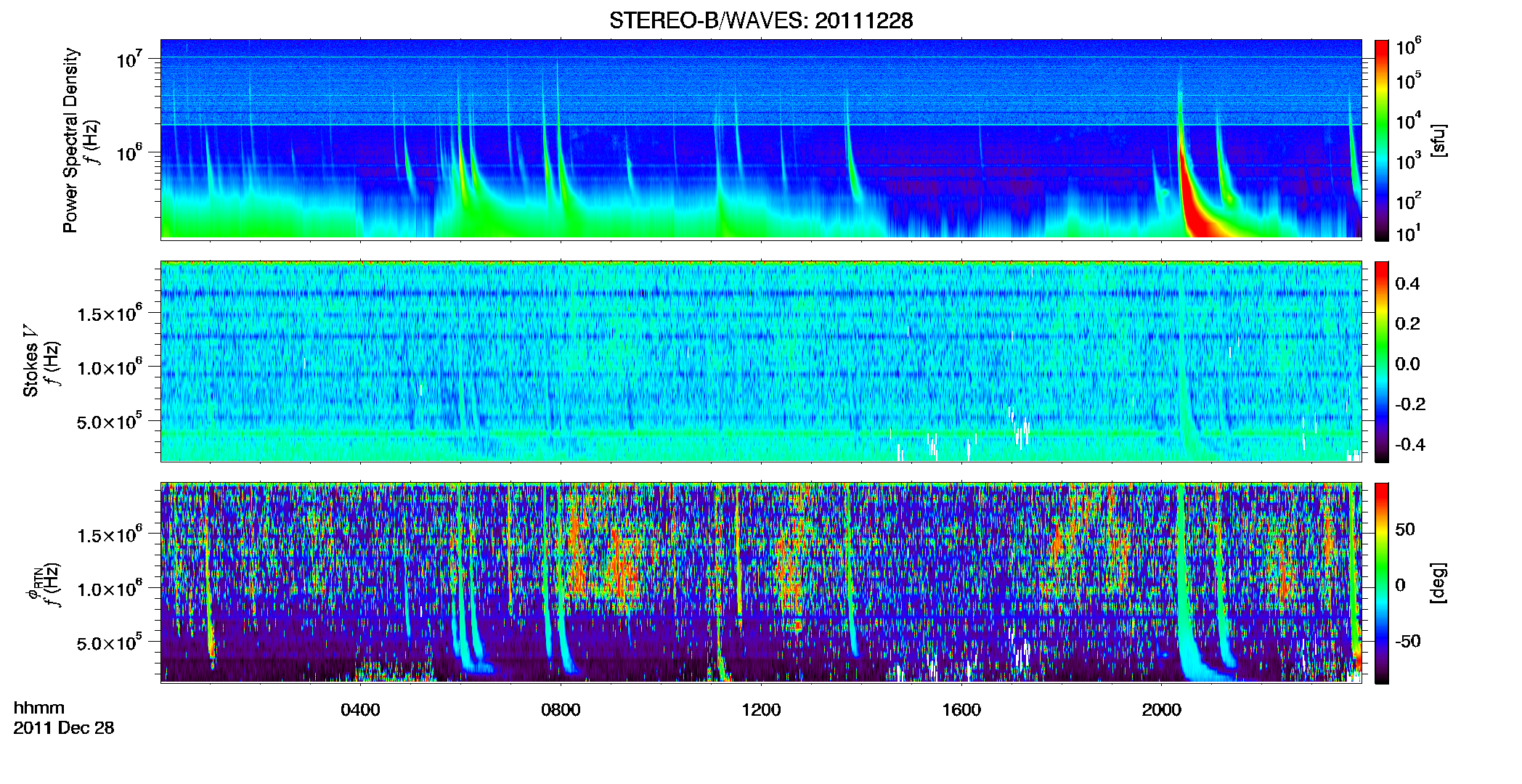Select the 0800 time tick label

(x=561, y=709)
